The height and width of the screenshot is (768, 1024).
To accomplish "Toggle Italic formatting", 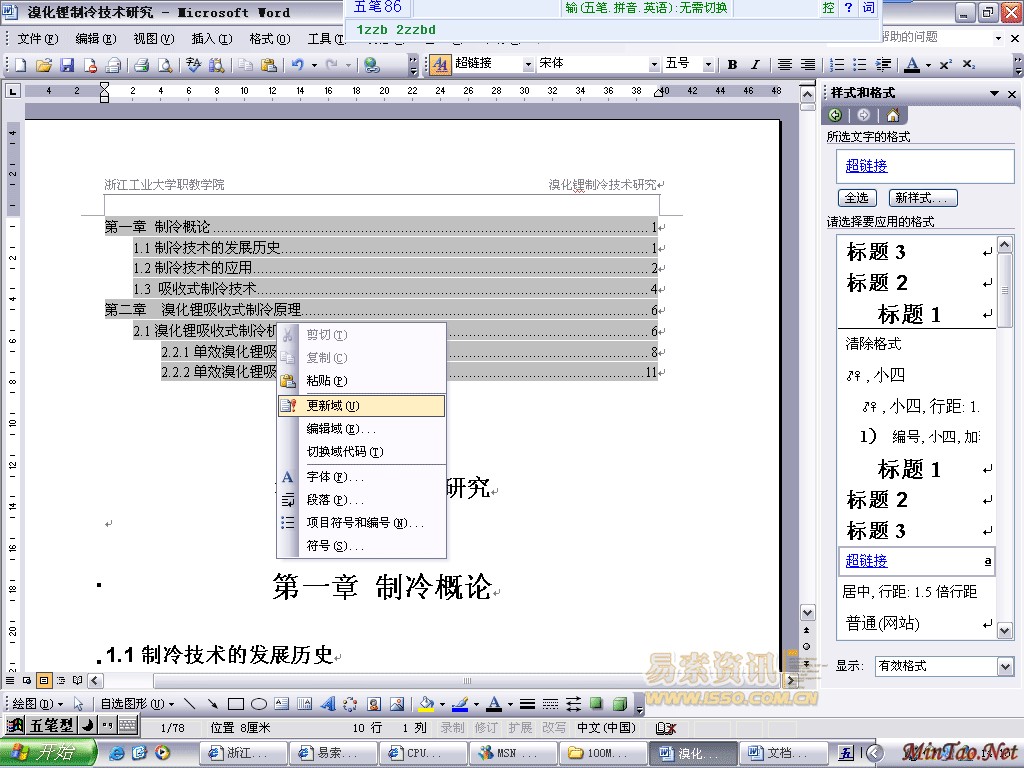I will click(755, 64).
